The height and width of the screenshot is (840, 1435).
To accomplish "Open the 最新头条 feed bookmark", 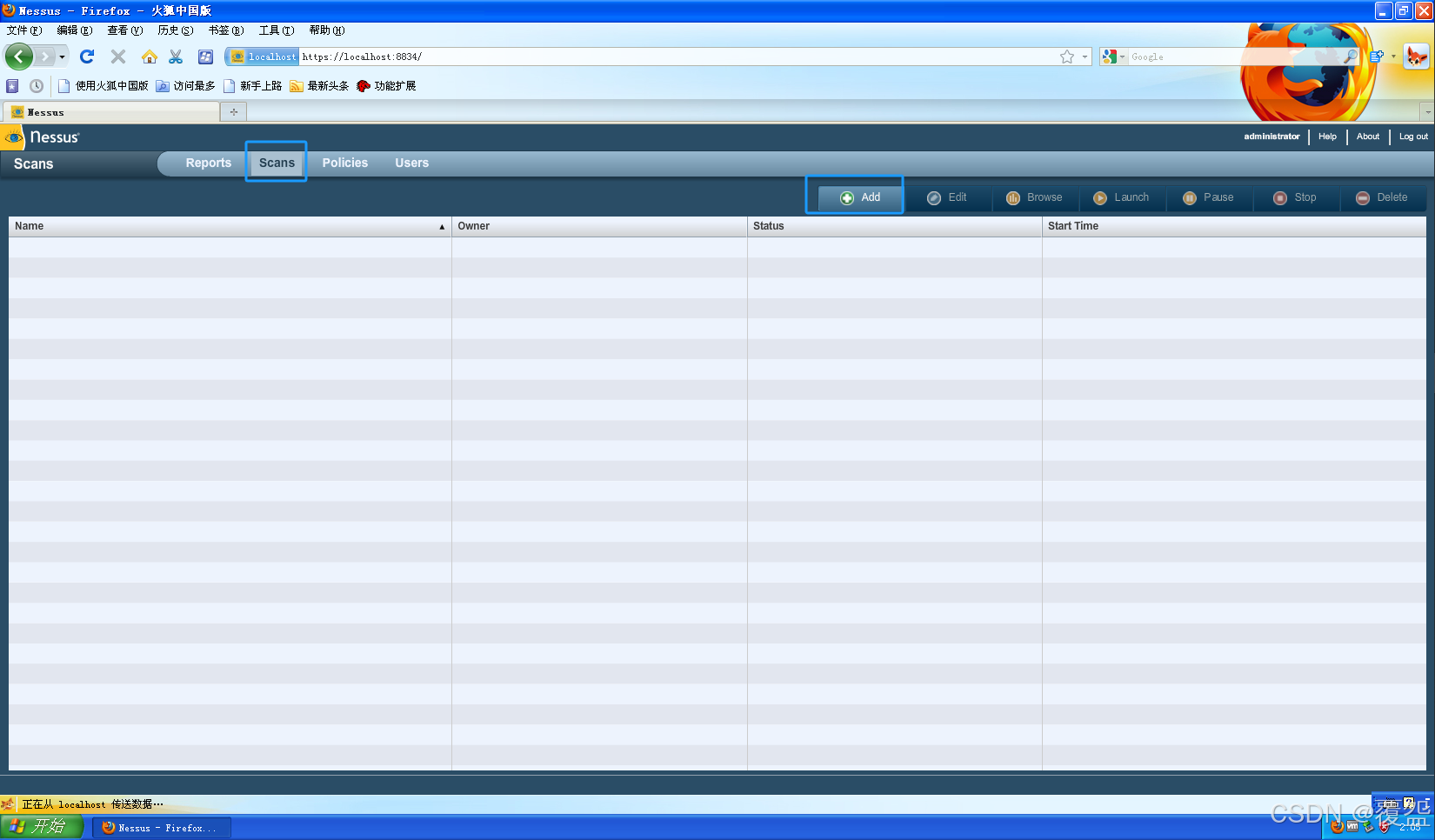I will (x=319, y=86).
